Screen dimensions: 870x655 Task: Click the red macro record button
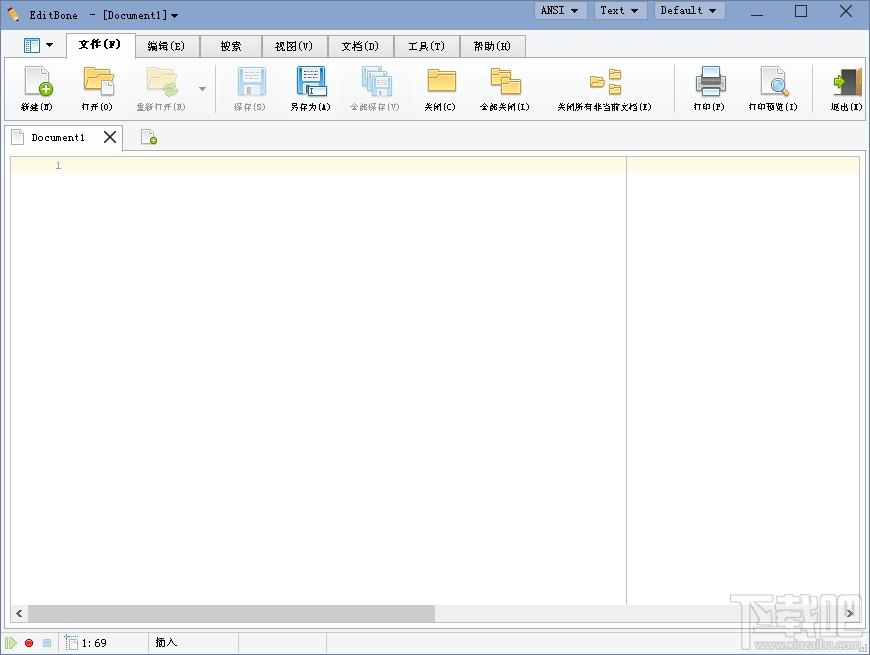(x=28, y=643)
